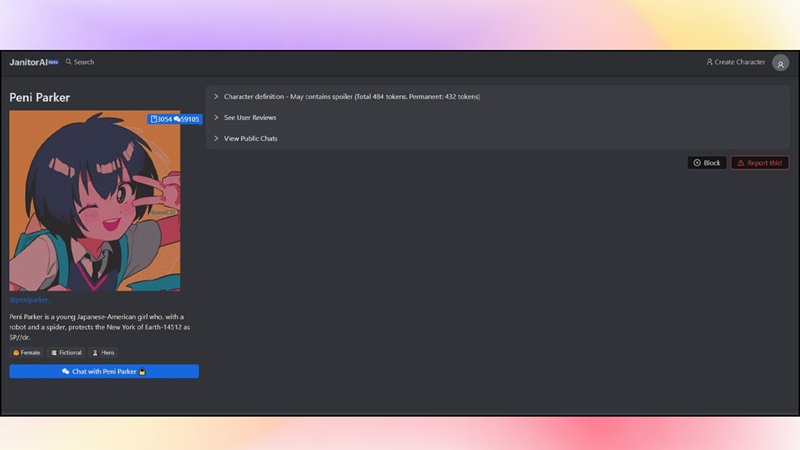
Task: Click the Beta badge next to logo
Action: [53, 62]
